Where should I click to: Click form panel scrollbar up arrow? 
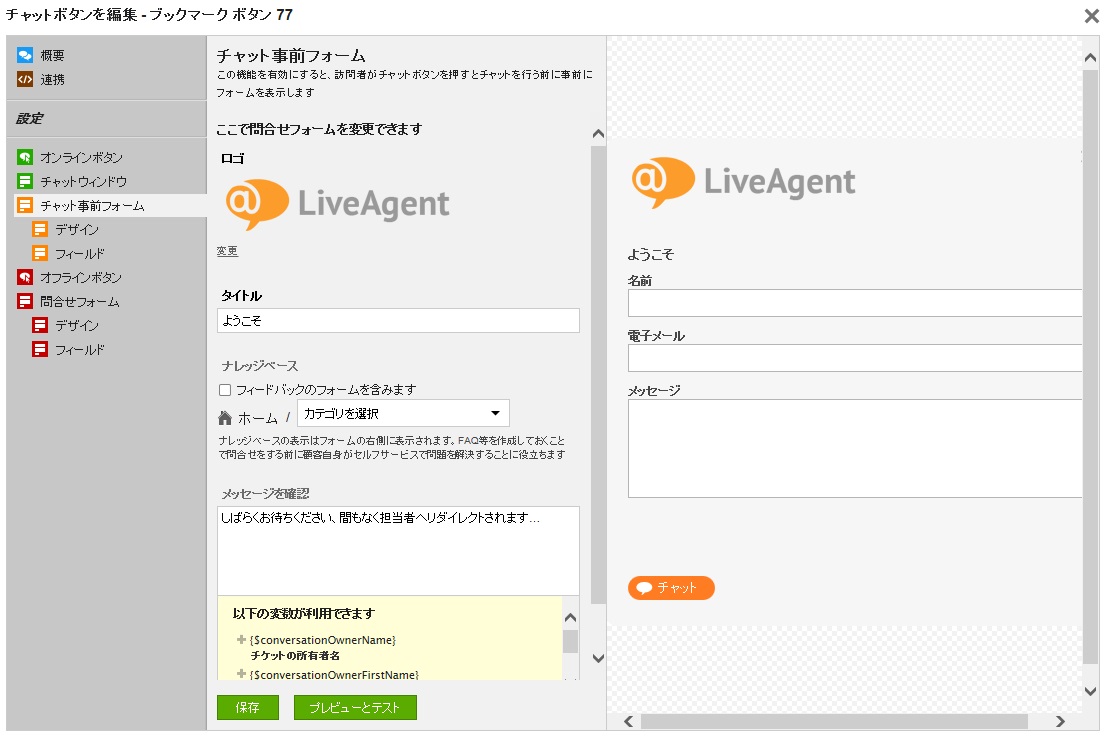tap(598, 134)
